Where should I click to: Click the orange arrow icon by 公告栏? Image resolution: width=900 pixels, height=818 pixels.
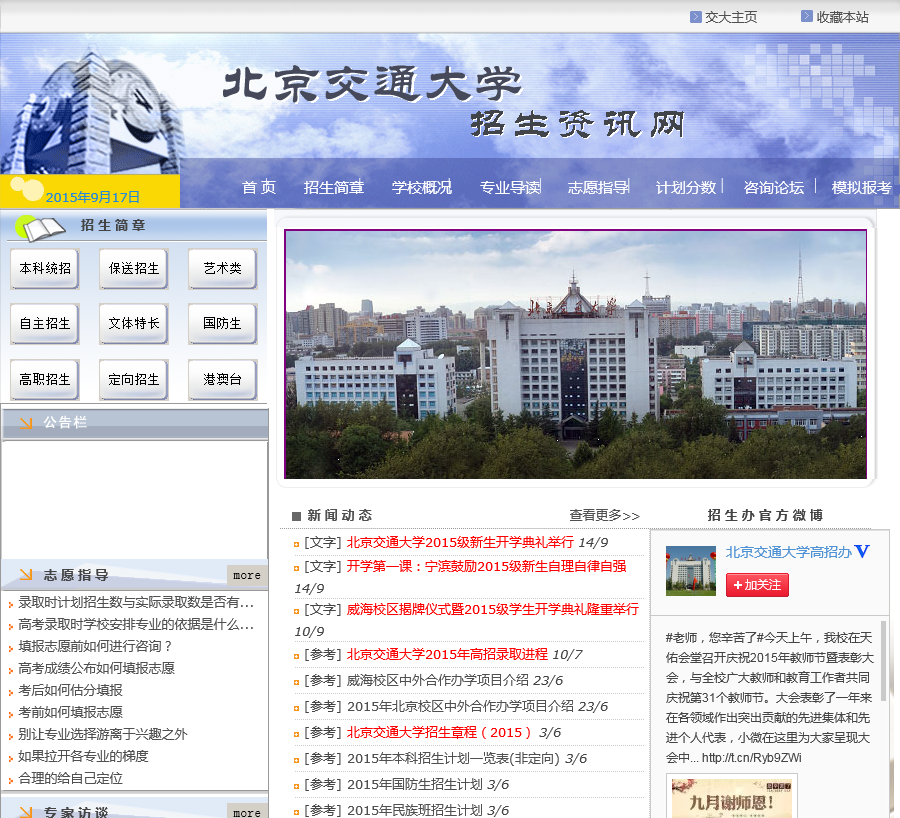[x=26, y=423]
